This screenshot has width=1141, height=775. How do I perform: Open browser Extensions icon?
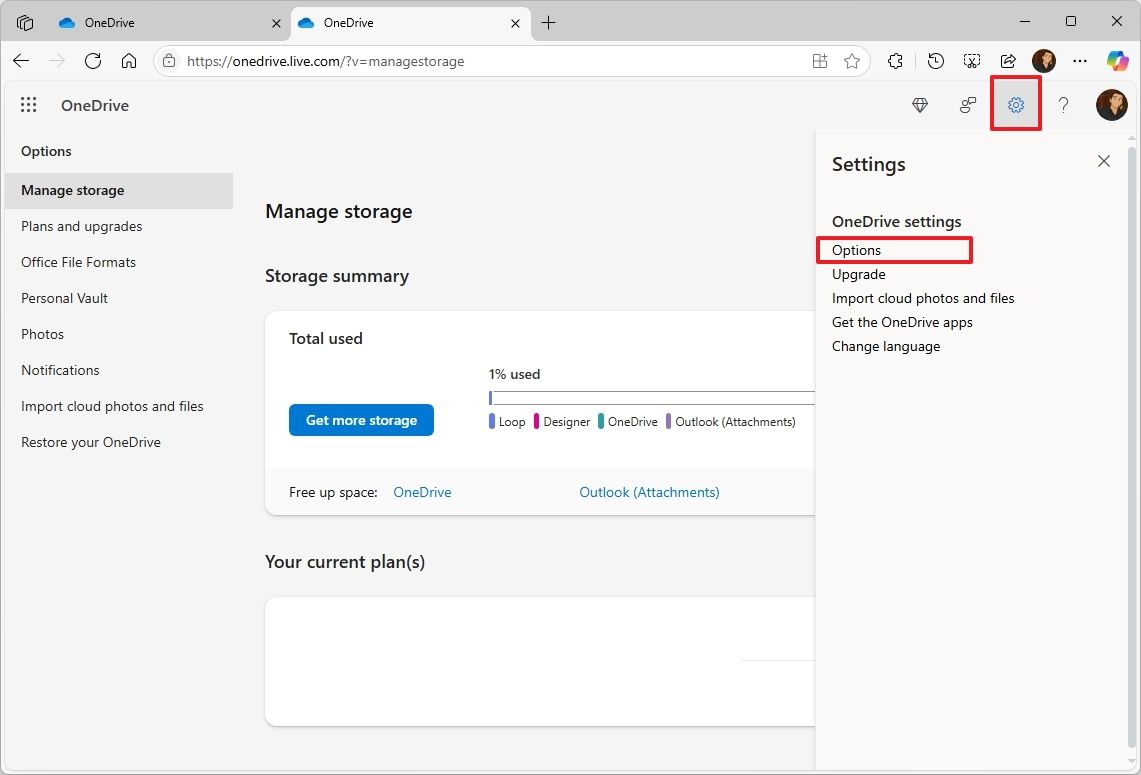[896, 61]
